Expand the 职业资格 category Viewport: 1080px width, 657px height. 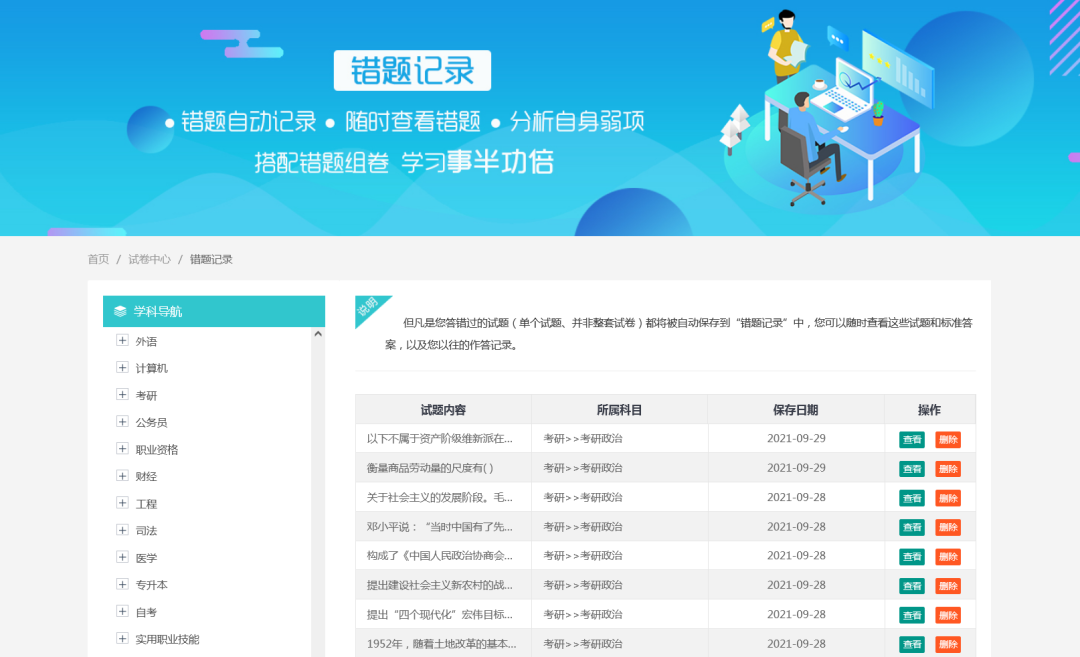click(x=122, y=449)
